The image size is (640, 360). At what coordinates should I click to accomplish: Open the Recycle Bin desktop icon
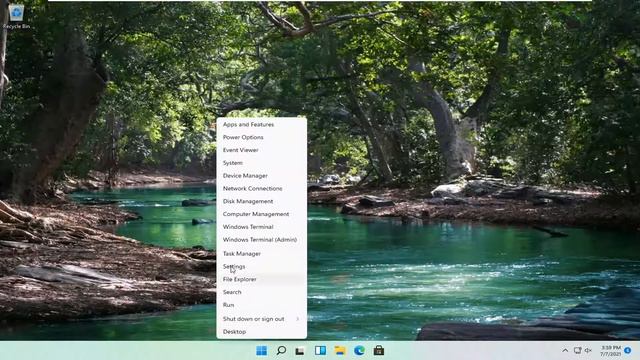(16, 17)
